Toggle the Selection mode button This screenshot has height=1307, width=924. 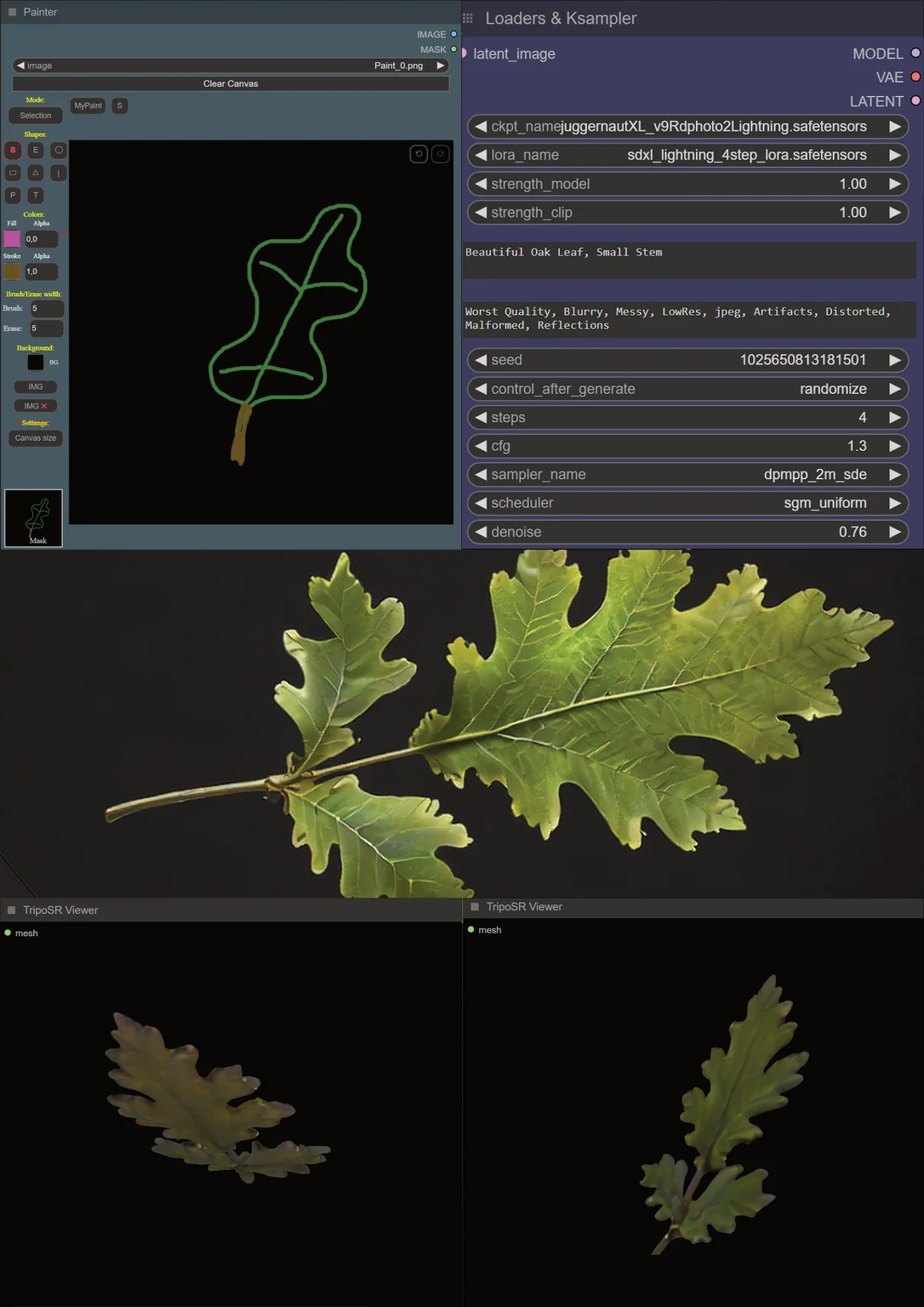pos(36,116)
